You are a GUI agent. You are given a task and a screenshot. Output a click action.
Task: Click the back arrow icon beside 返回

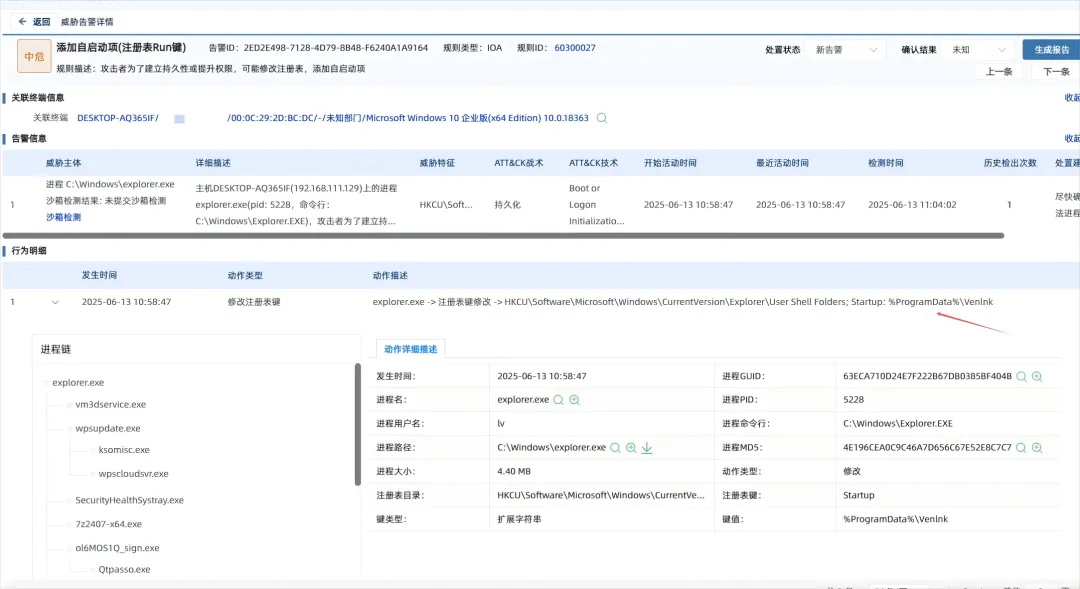coord(22,21)
